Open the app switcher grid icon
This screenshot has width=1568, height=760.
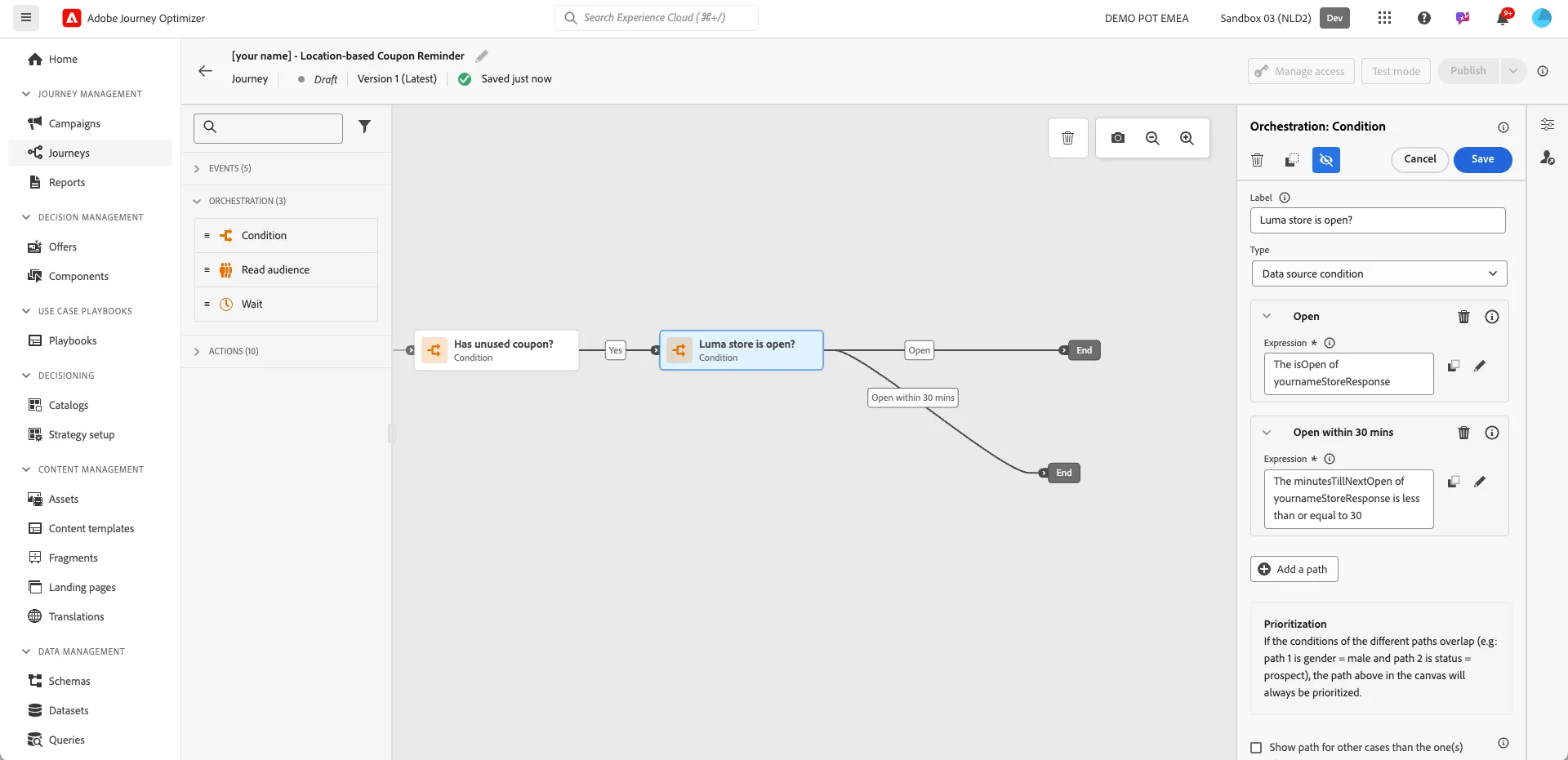click(1384, 18)
